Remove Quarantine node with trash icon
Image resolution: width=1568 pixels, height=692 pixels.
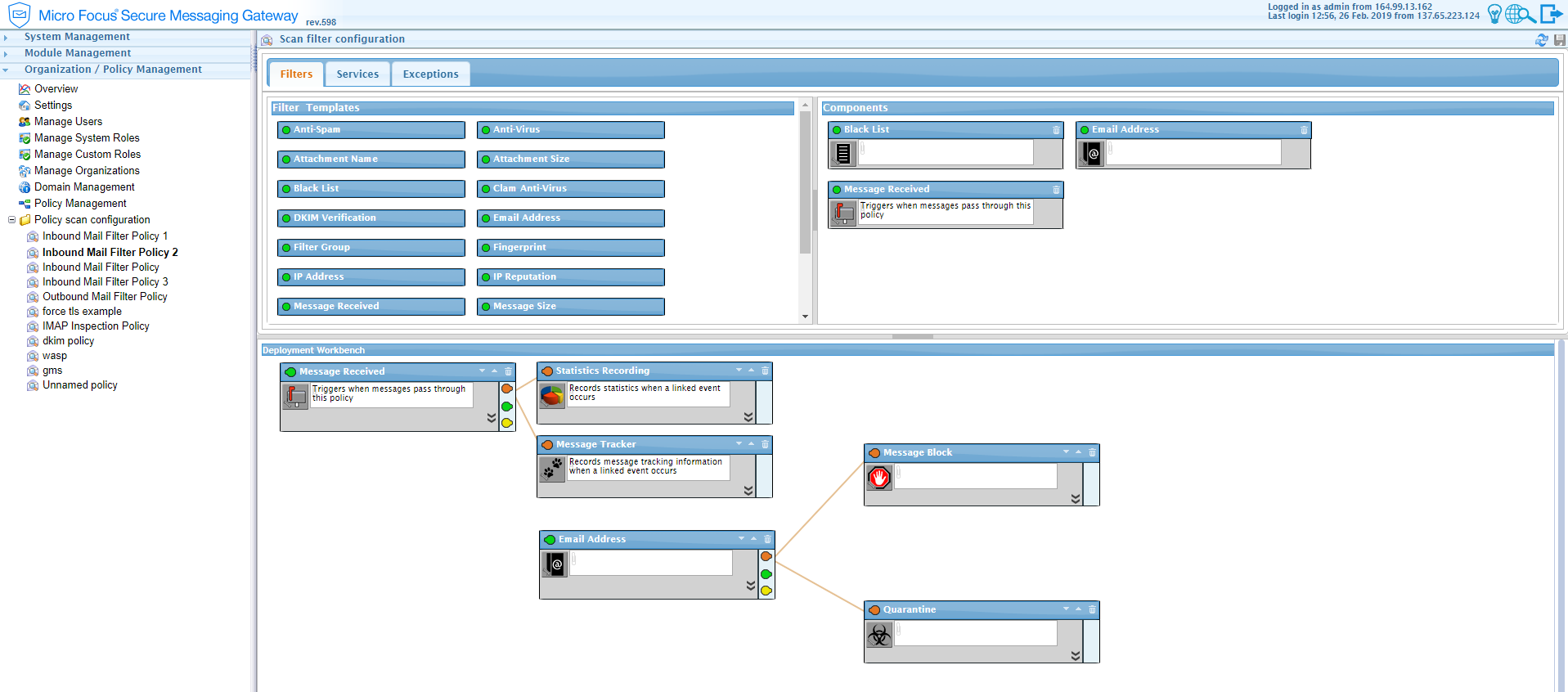[x=1092, y=609]
